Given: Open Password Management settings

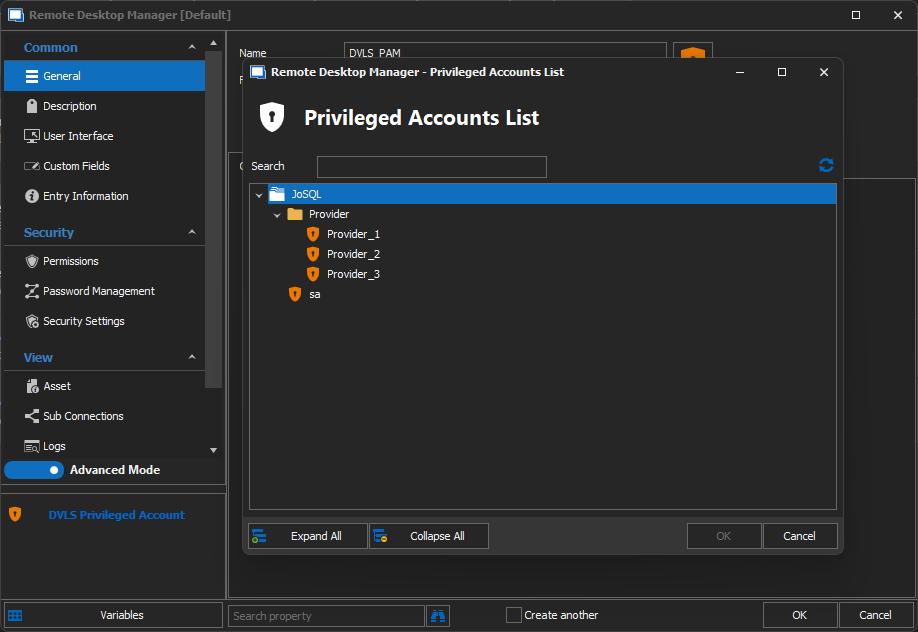Looking at the screenshot, I should (x=98, y=291).
